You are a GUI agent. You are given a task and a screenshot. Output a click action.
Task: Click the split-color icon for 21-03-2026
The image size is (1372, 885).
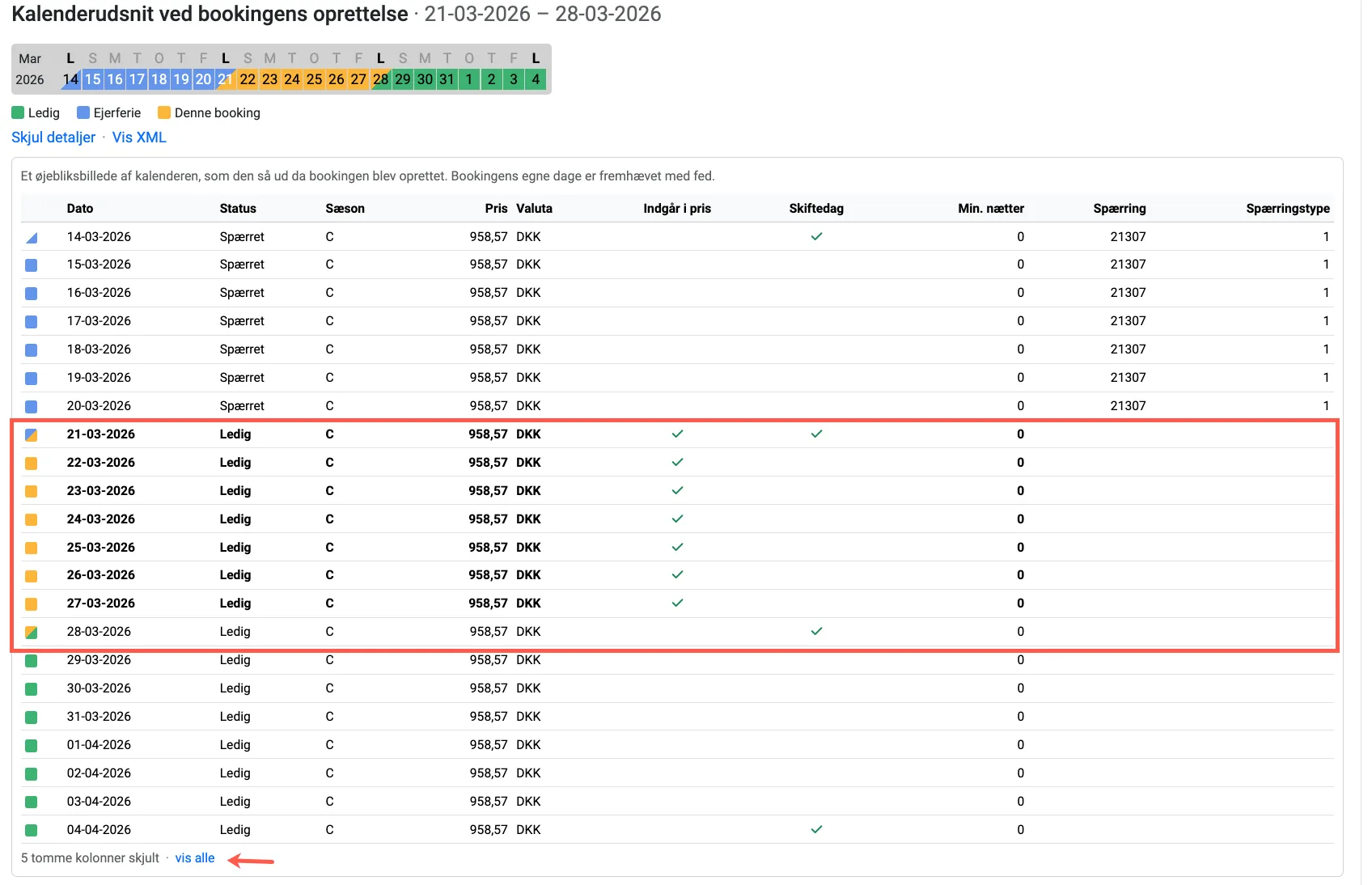click(32, 435)
